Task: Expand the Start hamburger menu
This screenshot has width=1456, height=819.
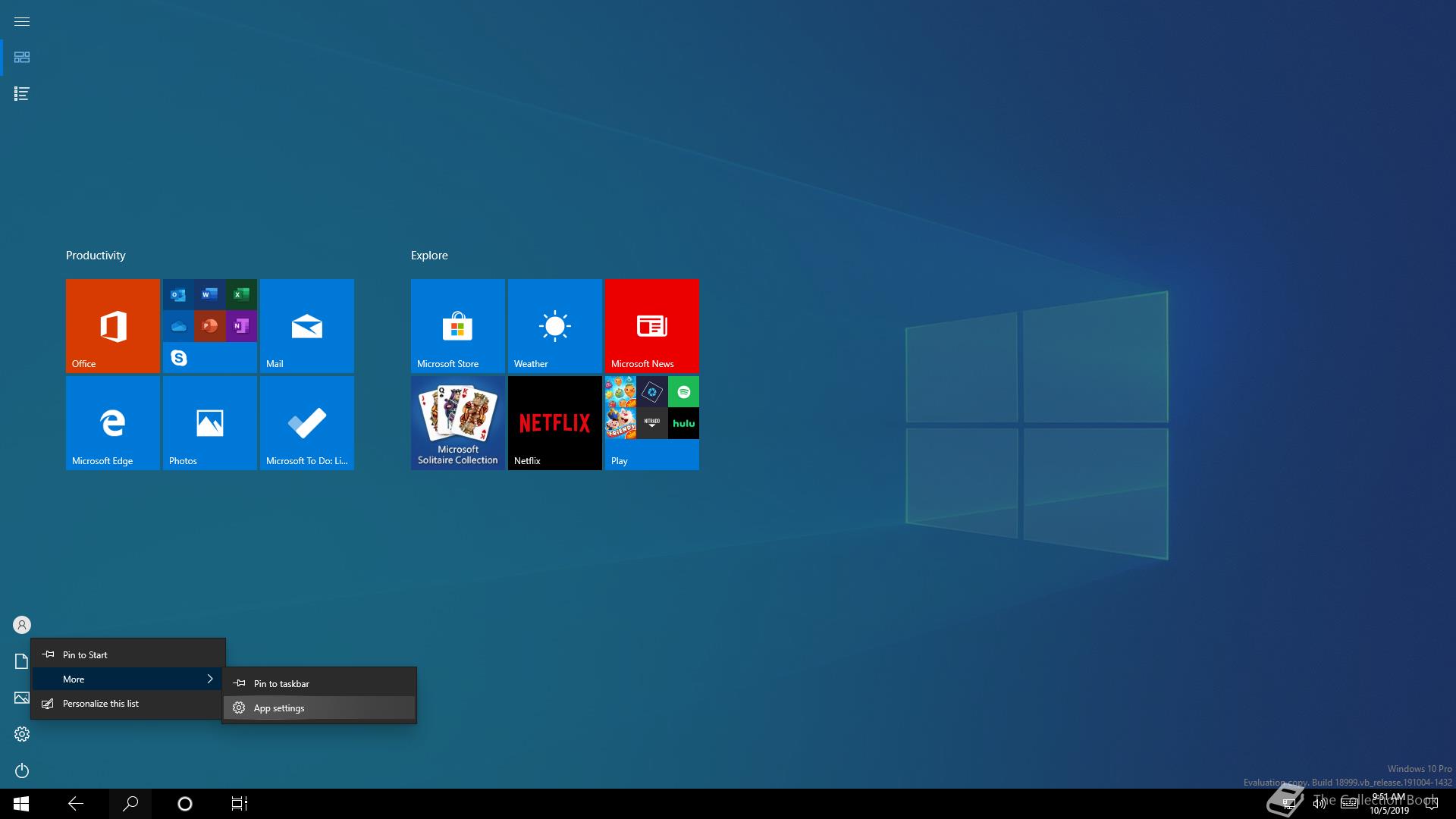Action: pos(22,21)
